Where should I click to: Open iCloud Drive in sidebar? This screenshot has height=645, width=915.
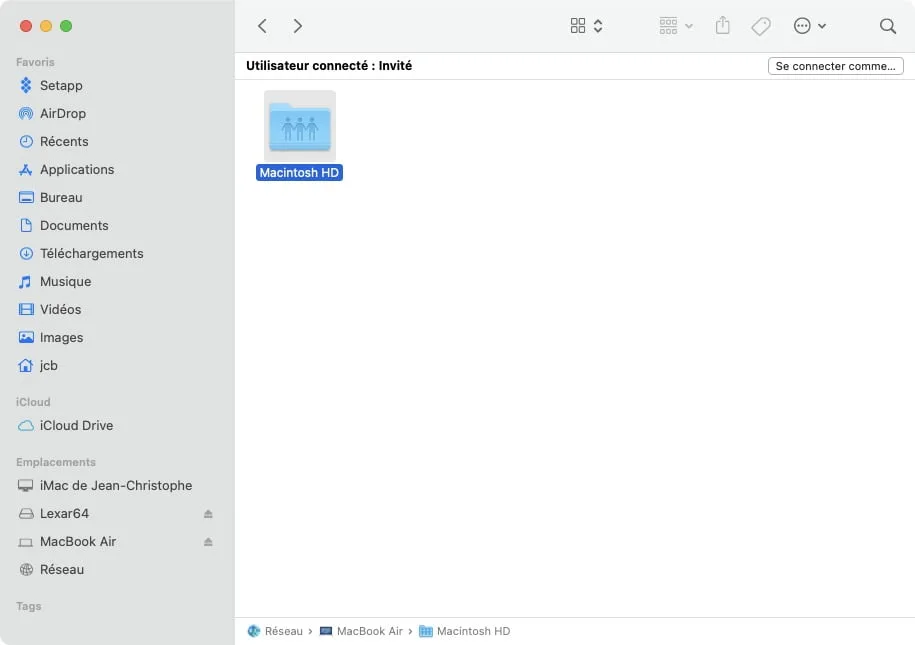pyautogui.click(x=76, y=426)
